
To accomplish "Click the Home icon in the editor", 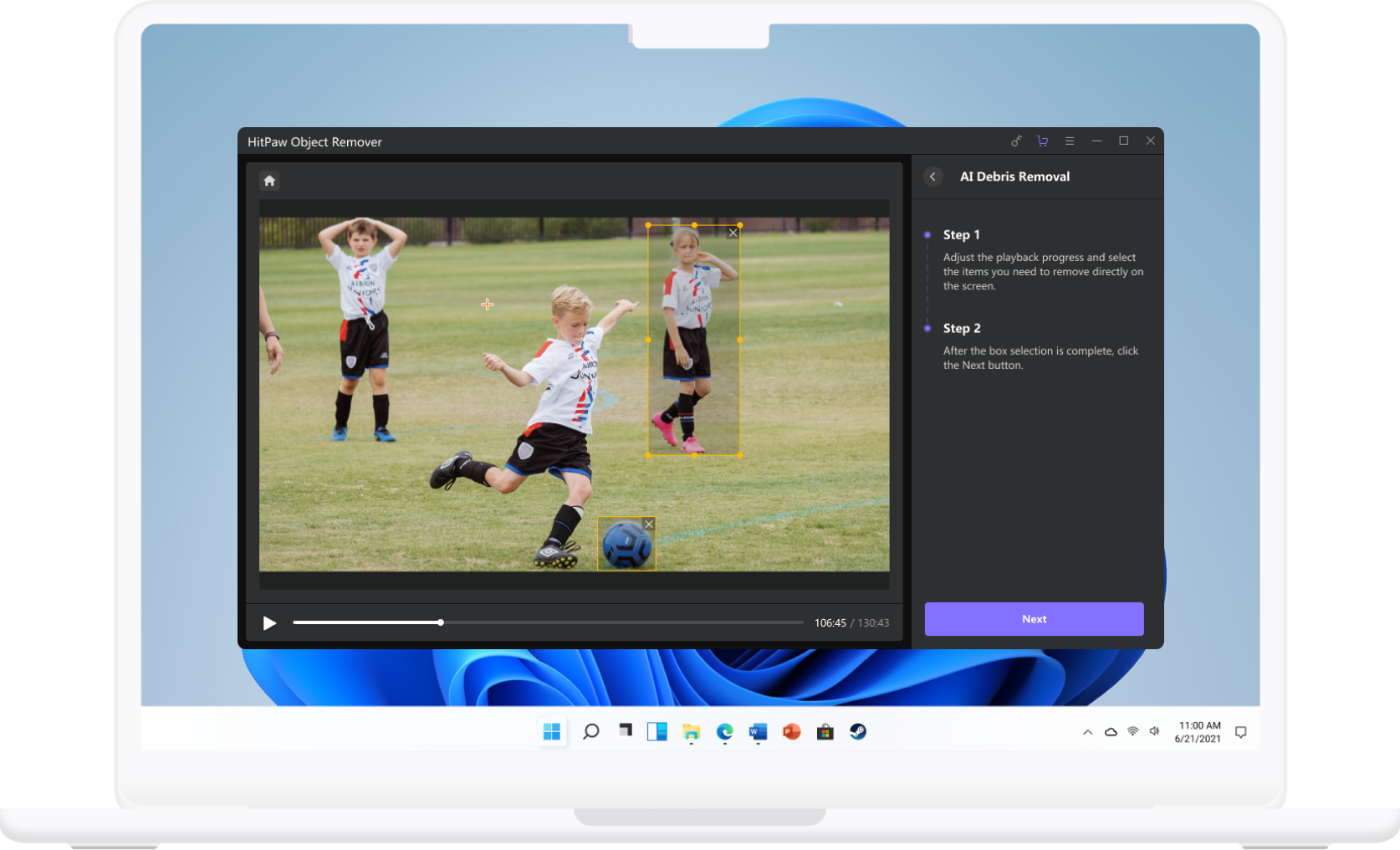I will (x=269, y=181).
